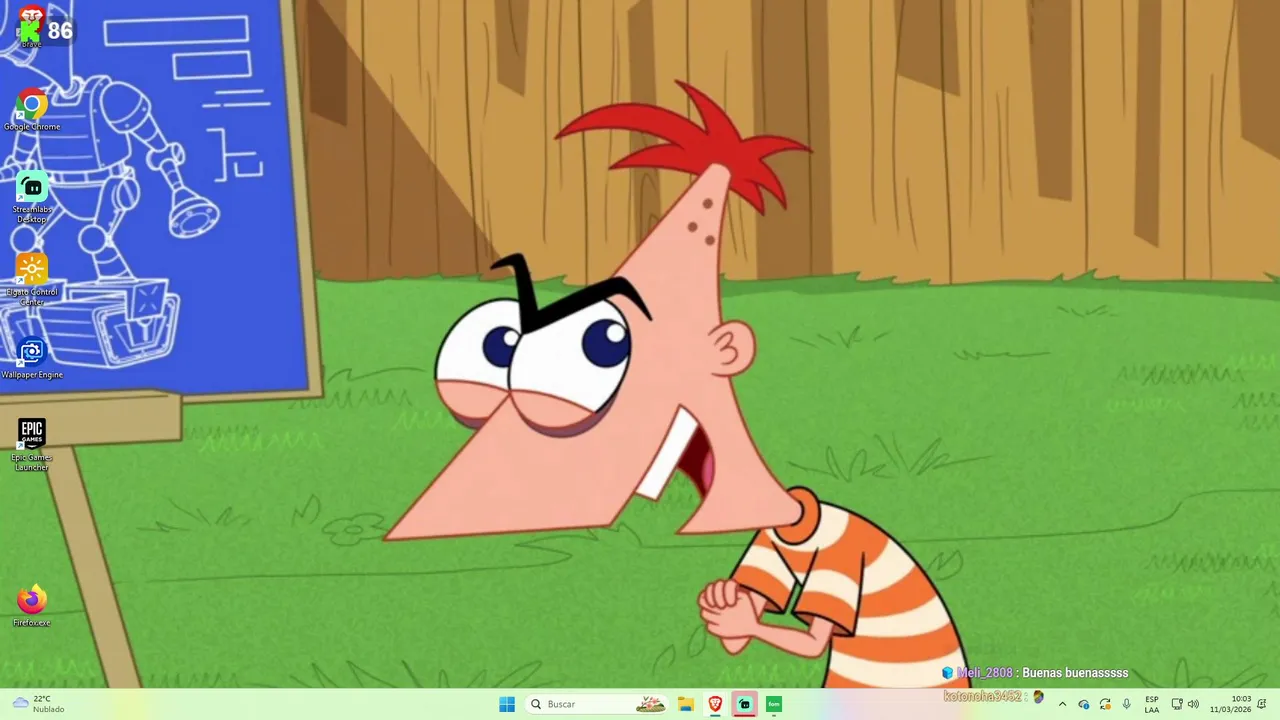Viewport: 1280px width, 720px height.
Task: Open File Explorer from taskbar
Action: coord(686,704)
